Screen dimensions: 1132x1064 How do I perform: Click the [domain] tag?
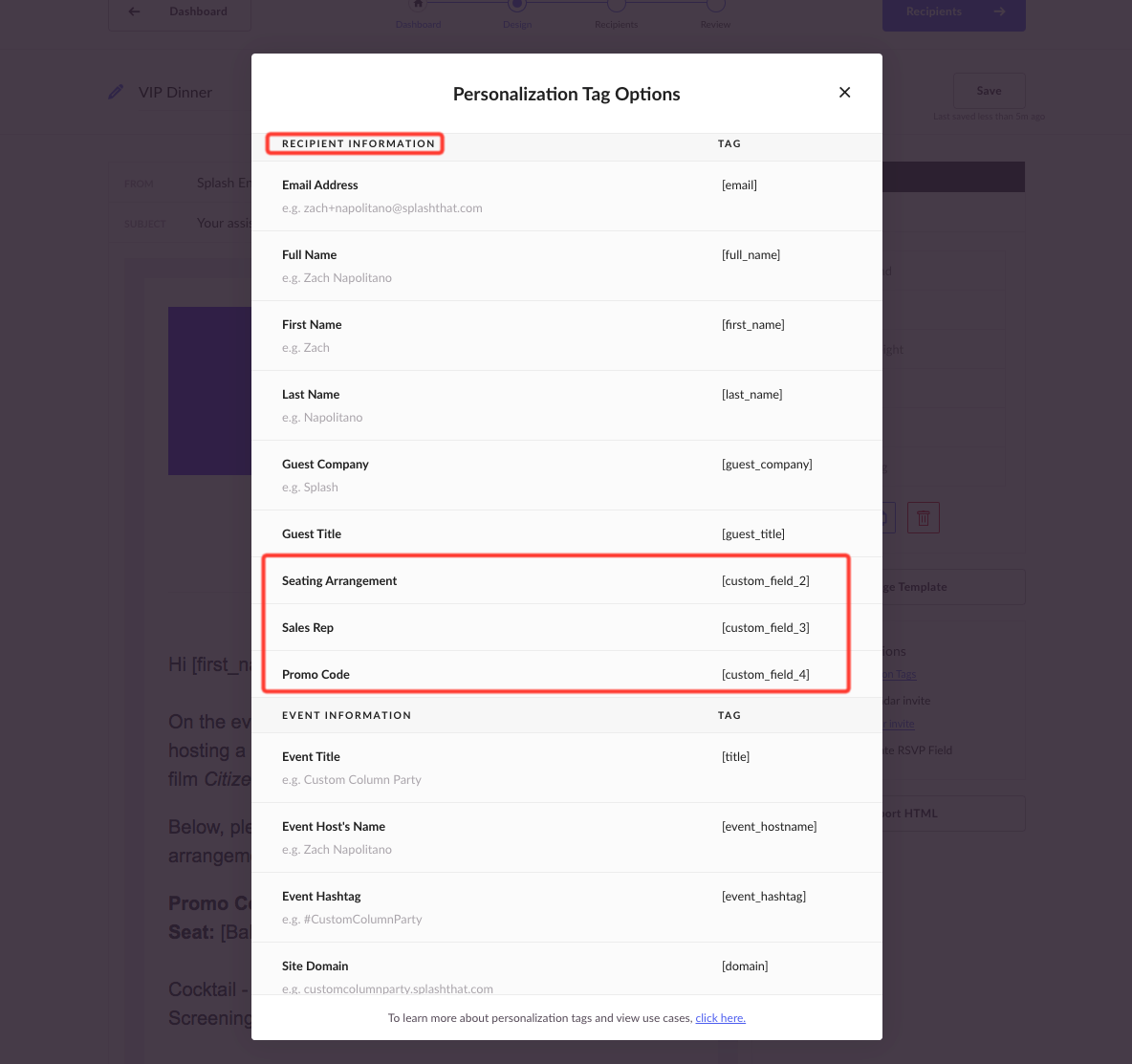tap(745, 966)
